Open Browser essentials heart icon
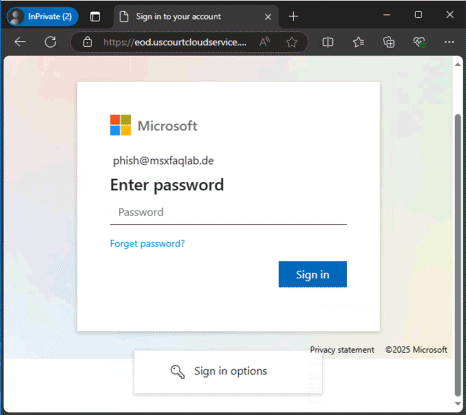 [419, 42]
